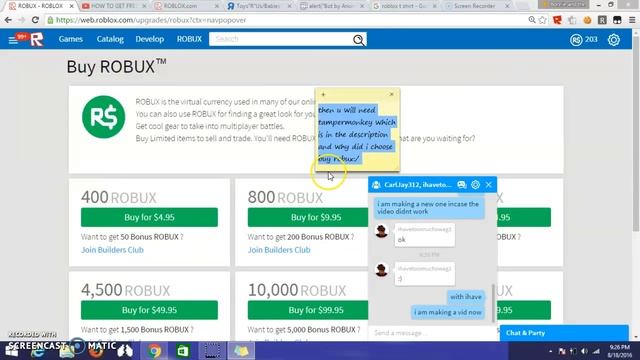This screenshot has height=360, width=640.
Task: Reload the page
Action: pos(35,20)
